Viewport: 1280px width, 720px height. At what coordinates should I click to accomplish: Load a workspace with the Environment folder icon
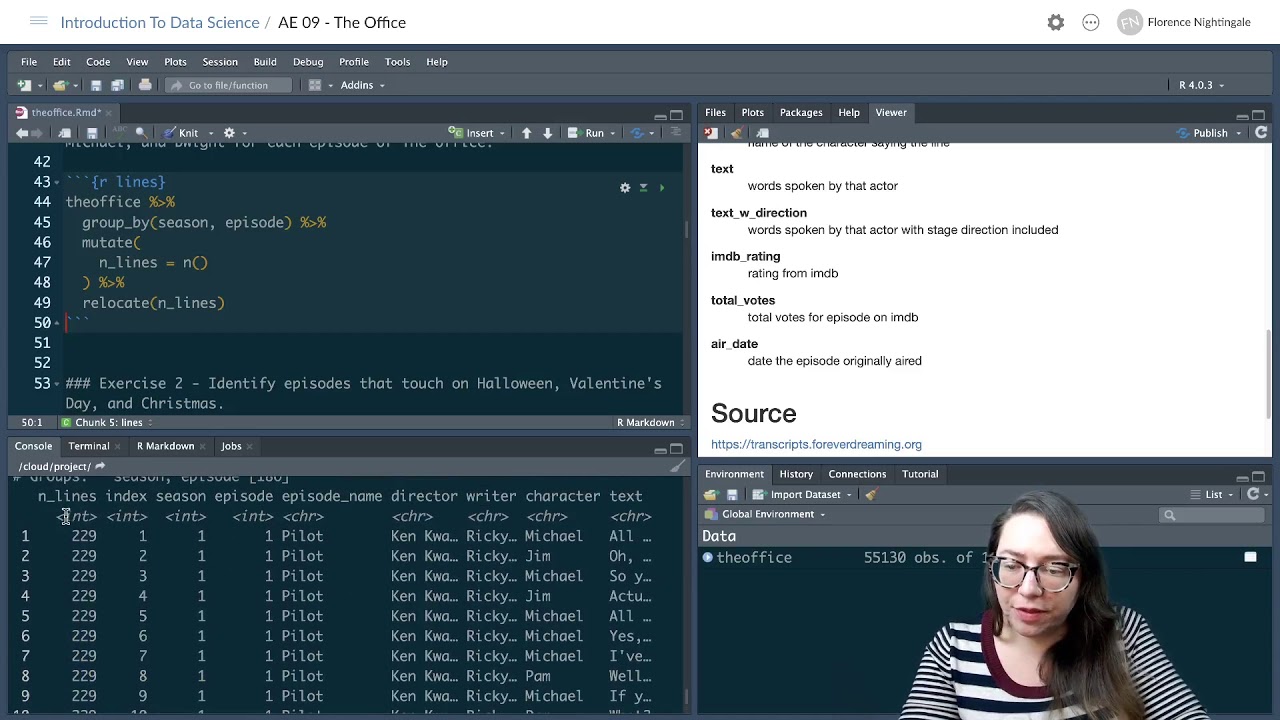(x=710, y=494)
